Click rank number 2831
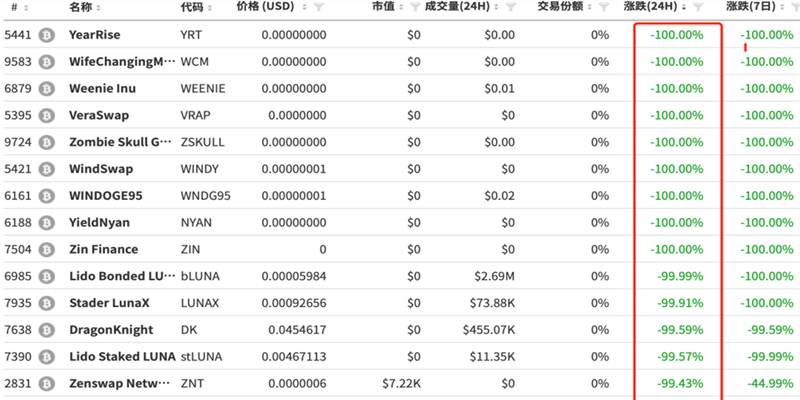The image size is (800, 400). [x=18, y=384]
